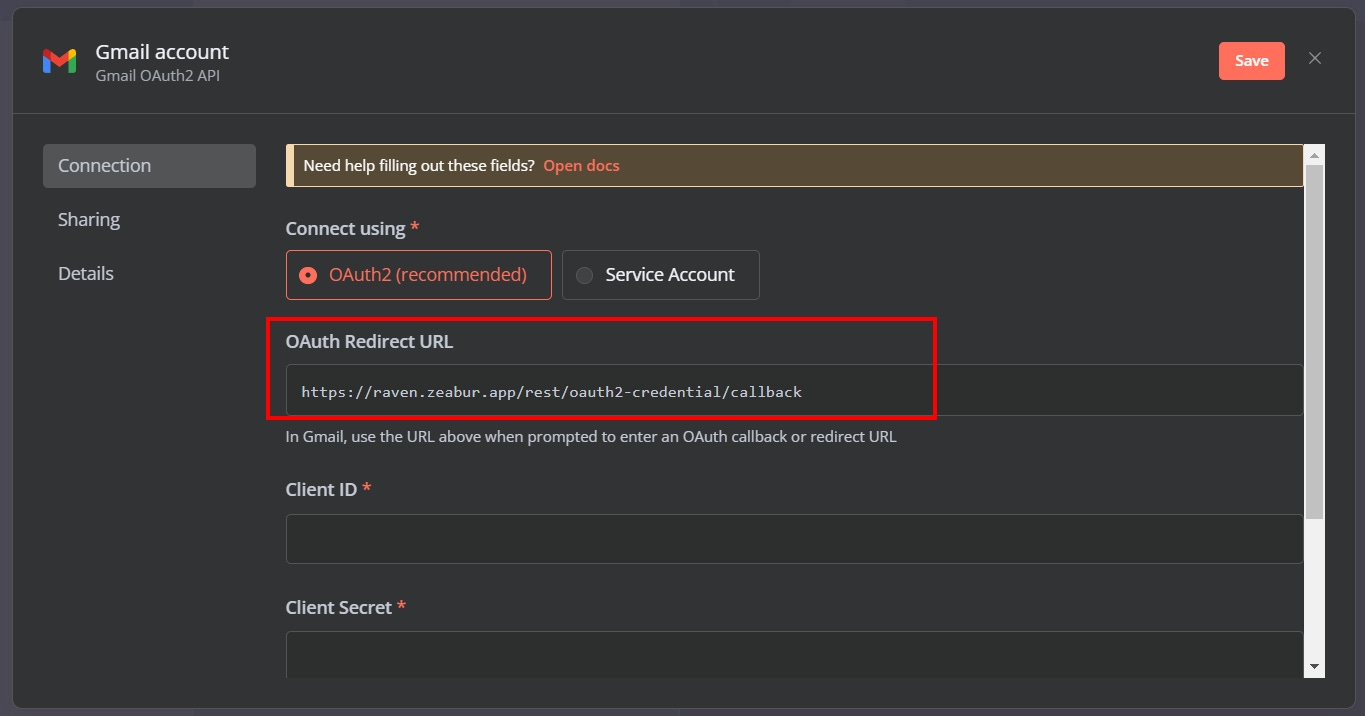Click the Gmail logo icon

click(59, 61)
